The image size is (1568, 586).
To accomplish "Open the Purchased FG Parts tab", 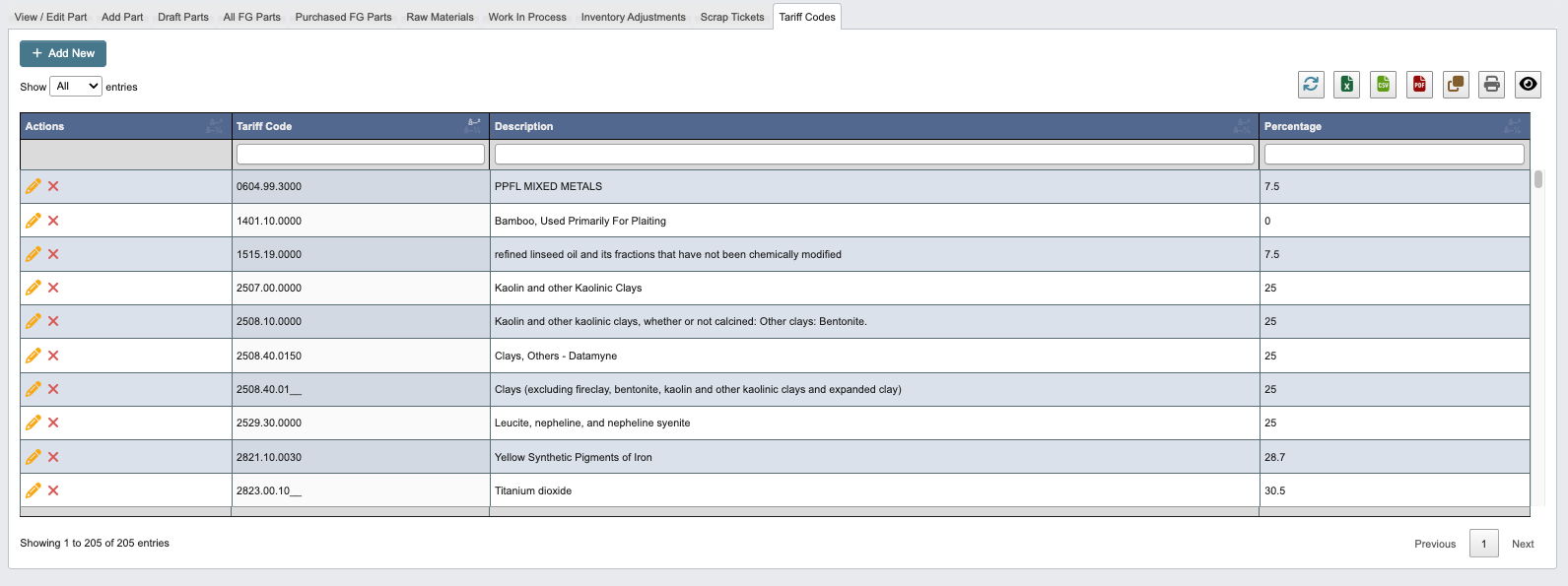I will click(343, 17).
